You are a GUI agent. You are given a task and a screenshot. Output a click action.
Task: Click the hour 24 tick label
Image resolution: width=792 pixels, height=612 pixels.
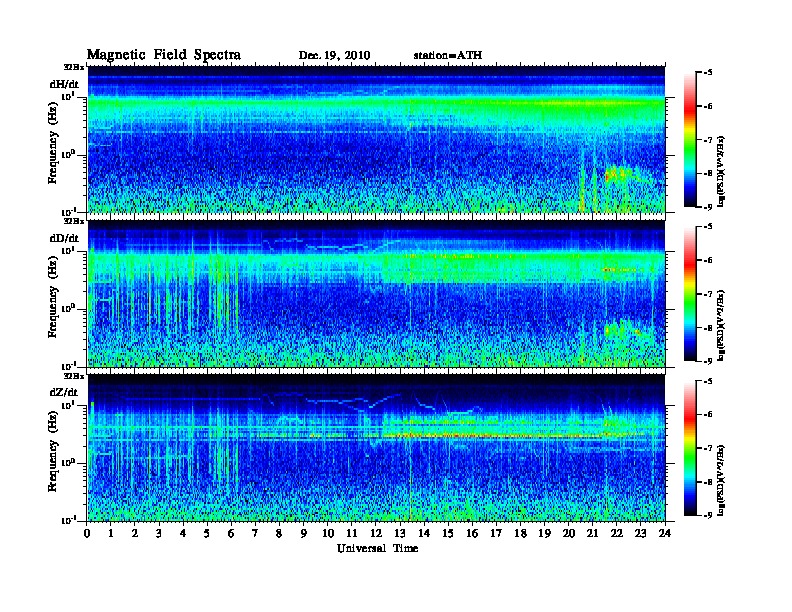(x=665, y=533)
